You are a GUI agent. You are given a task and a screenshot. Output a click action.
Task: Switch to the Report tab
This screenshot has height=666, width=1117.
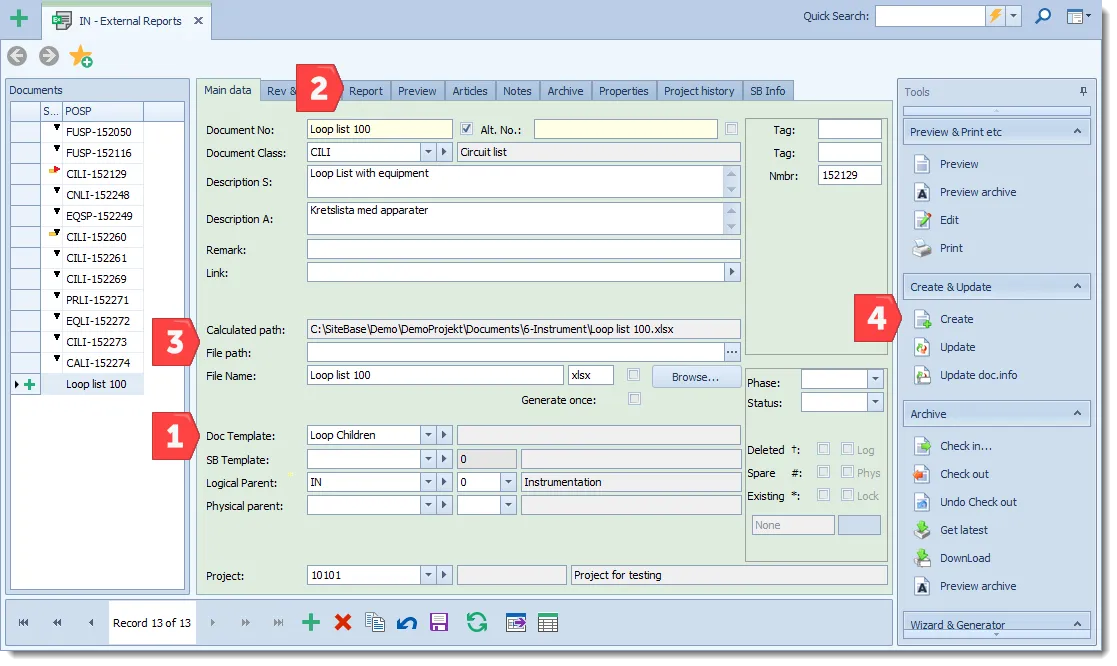tap(365, 91)
